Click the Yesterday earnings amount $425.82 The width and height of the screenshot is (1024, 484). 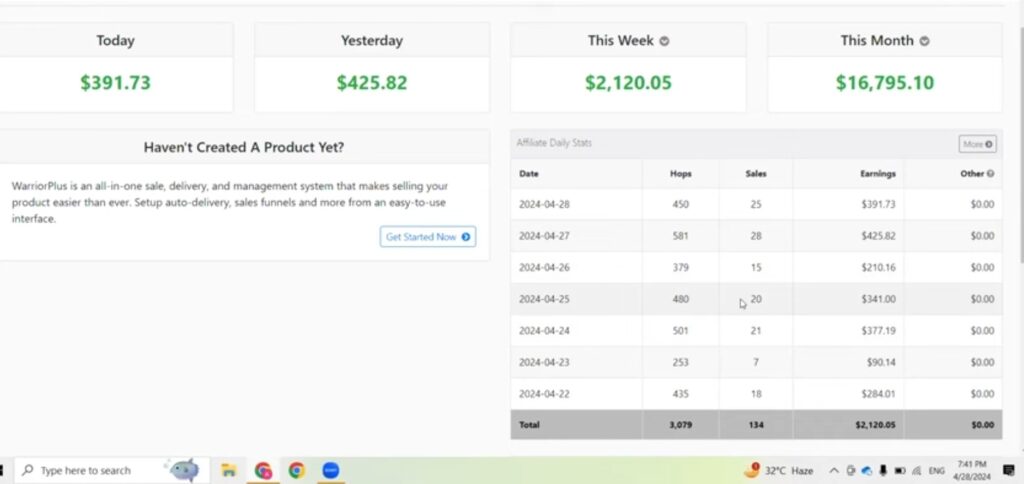coord(371,83)
